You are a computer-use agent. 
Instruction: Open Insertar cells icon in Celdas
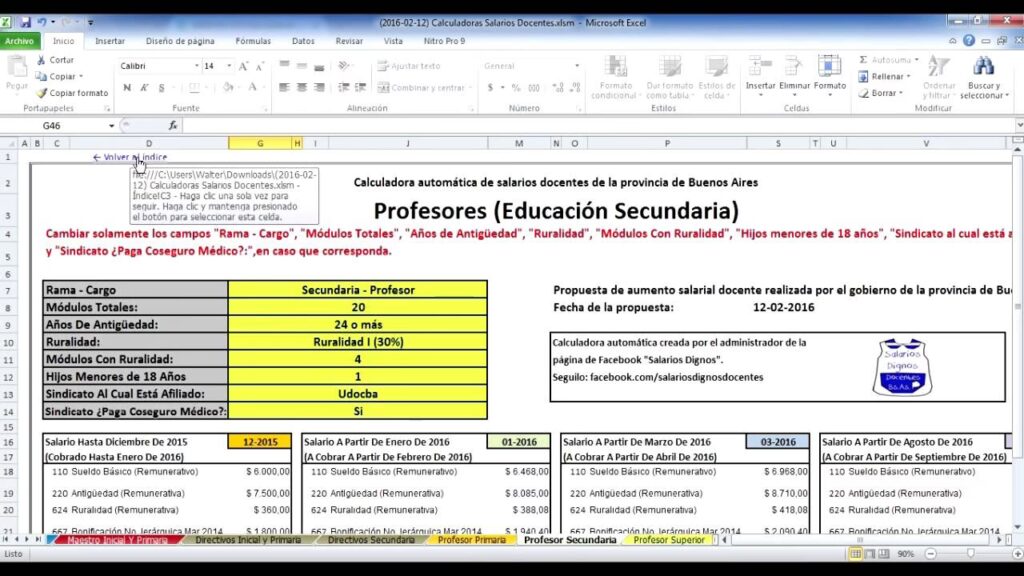coord(760,67)
